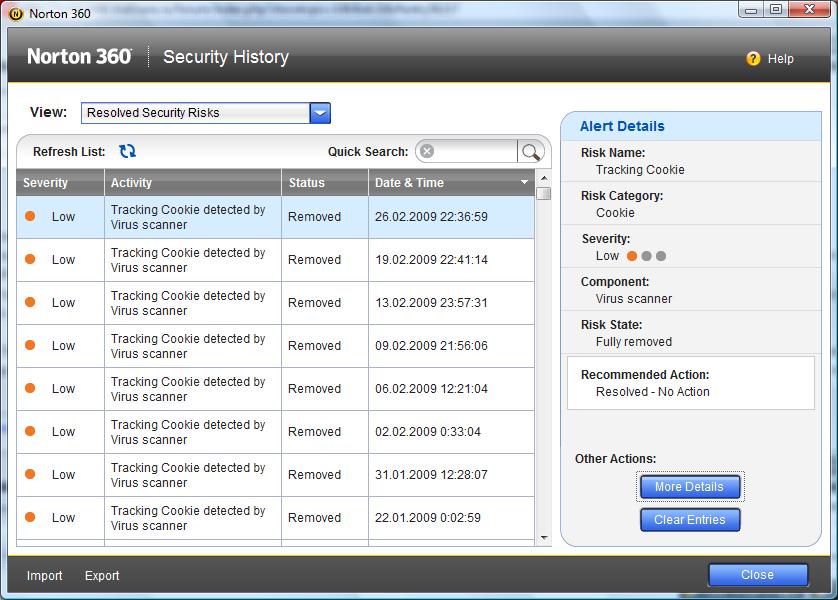838x600 pixels.
Task: Click the blue Close button
Action: point(758,575)
